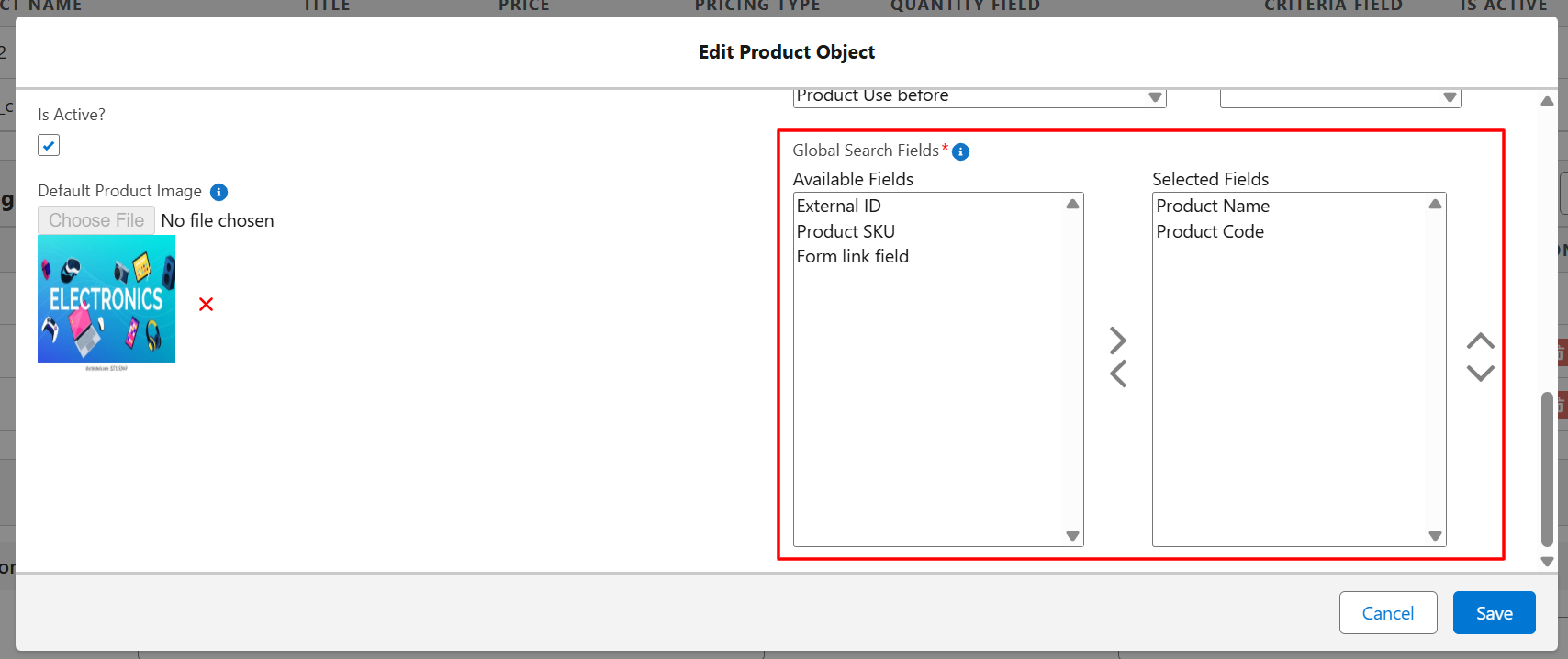Uncheck the Is Active checkbox
This screenshot has width=1568, height=659.
[x=49, y=145]
